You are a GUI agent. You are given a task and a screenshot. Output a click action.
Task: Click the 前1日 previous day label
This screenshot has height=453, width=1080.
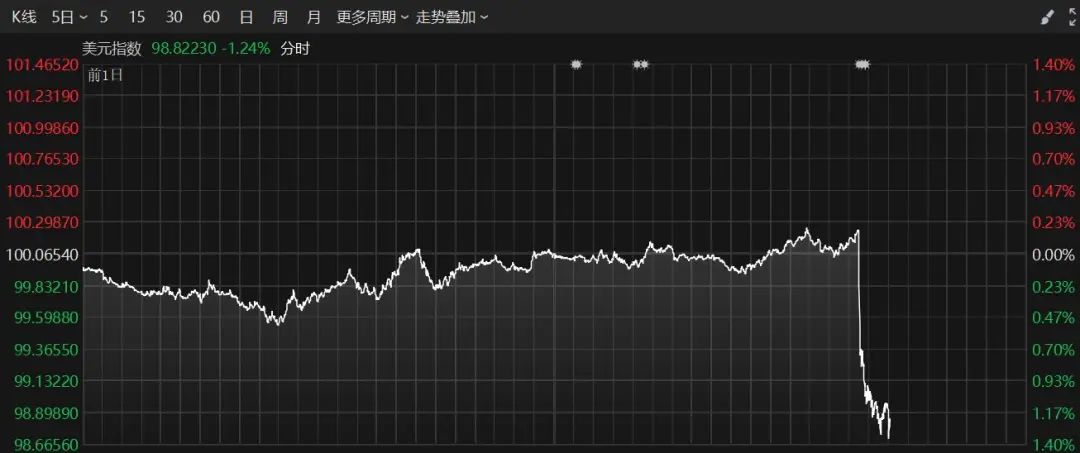104,75
